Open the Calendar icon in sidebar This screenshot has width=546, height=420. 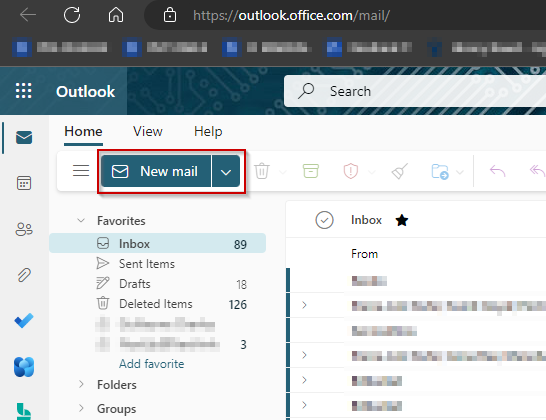pos(24,183)
